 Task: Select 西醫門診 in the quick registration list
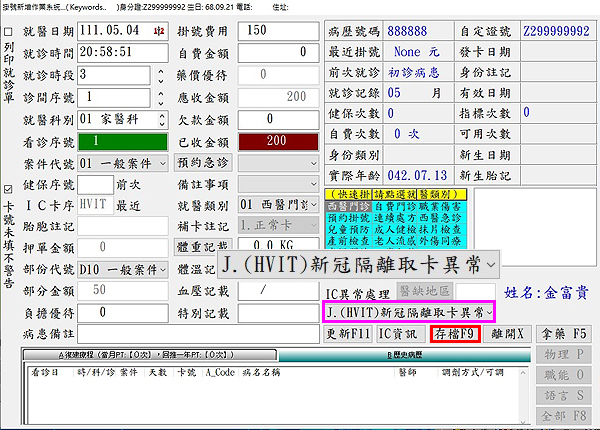(x=347, y=204)
